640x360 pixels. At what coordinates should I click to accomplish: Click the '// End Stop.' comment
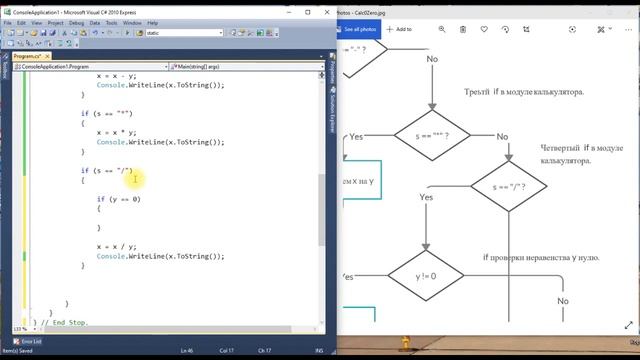click(x=64, y=322)
